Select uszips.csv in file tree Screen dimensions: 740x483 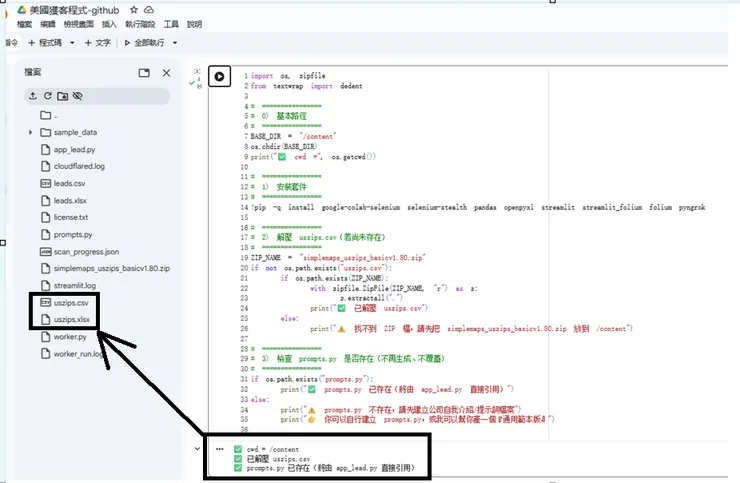(x=70, y=302)
